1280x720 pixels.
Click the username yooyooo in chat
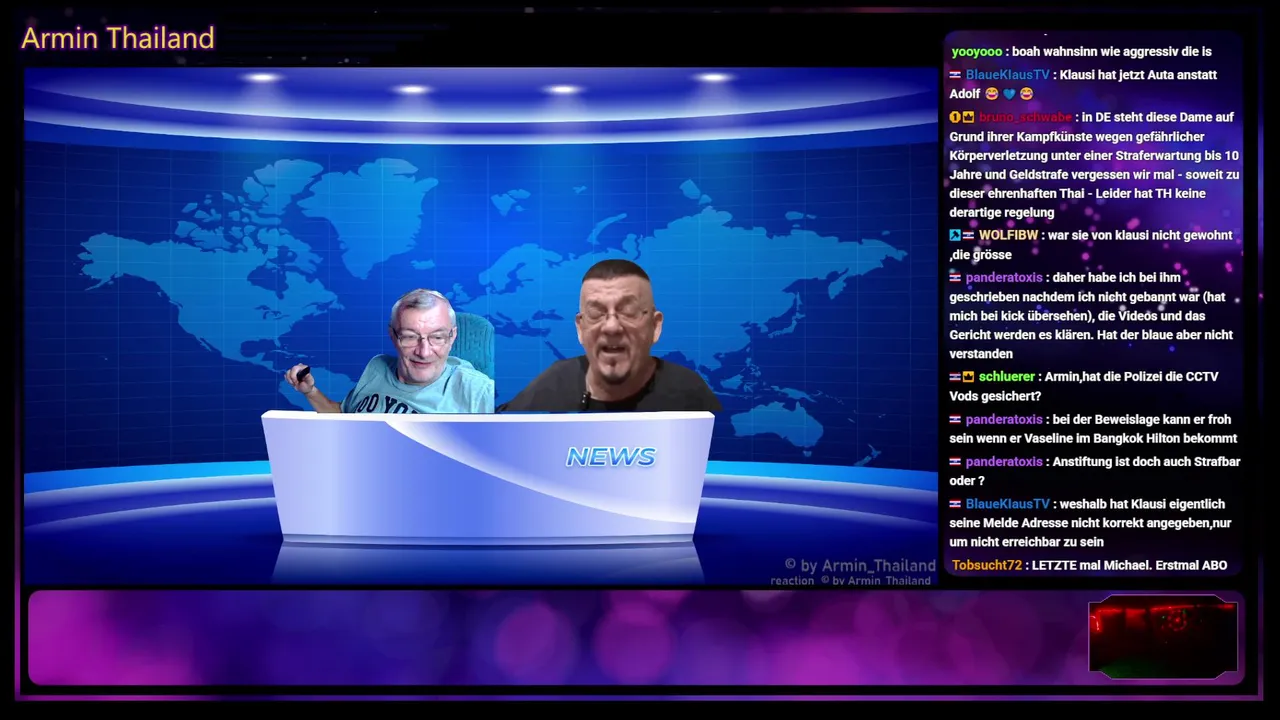976,52
